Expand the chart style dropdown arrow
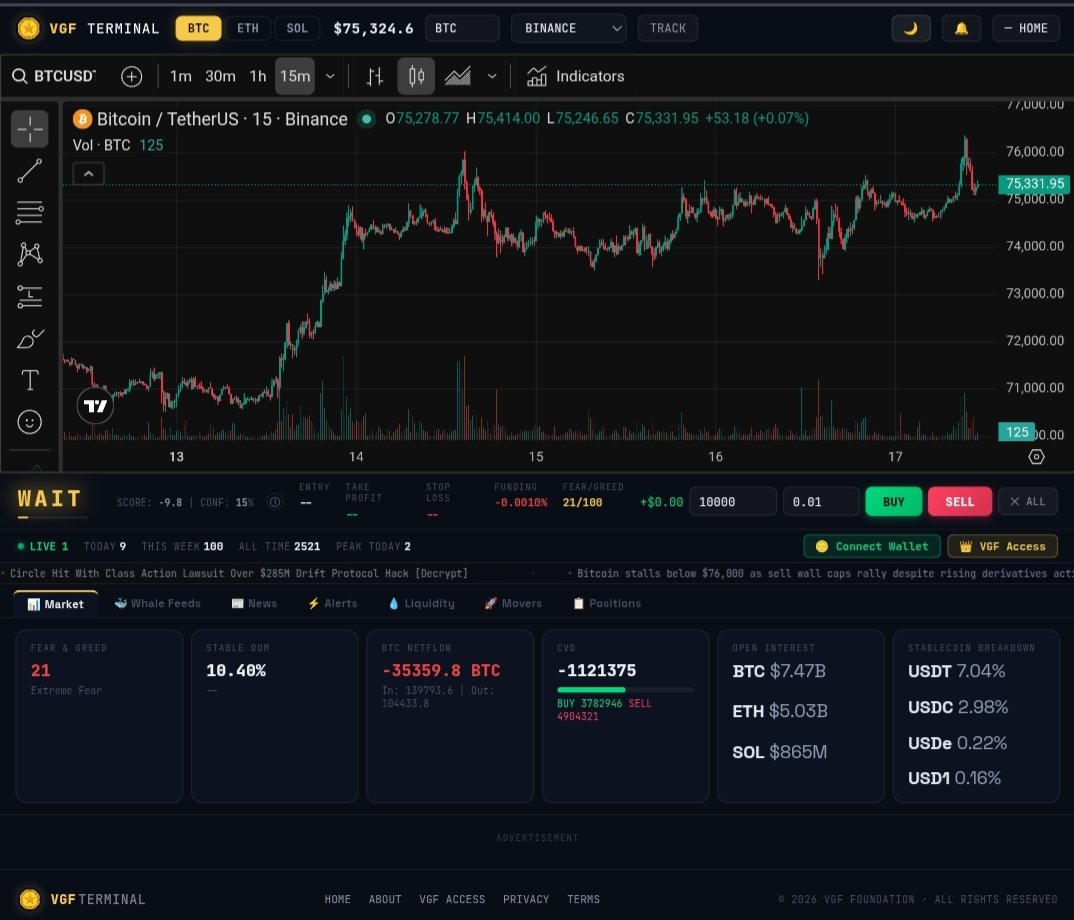Image resolution: width=1074 pixels, height=920 pixels. coord(492,76)
